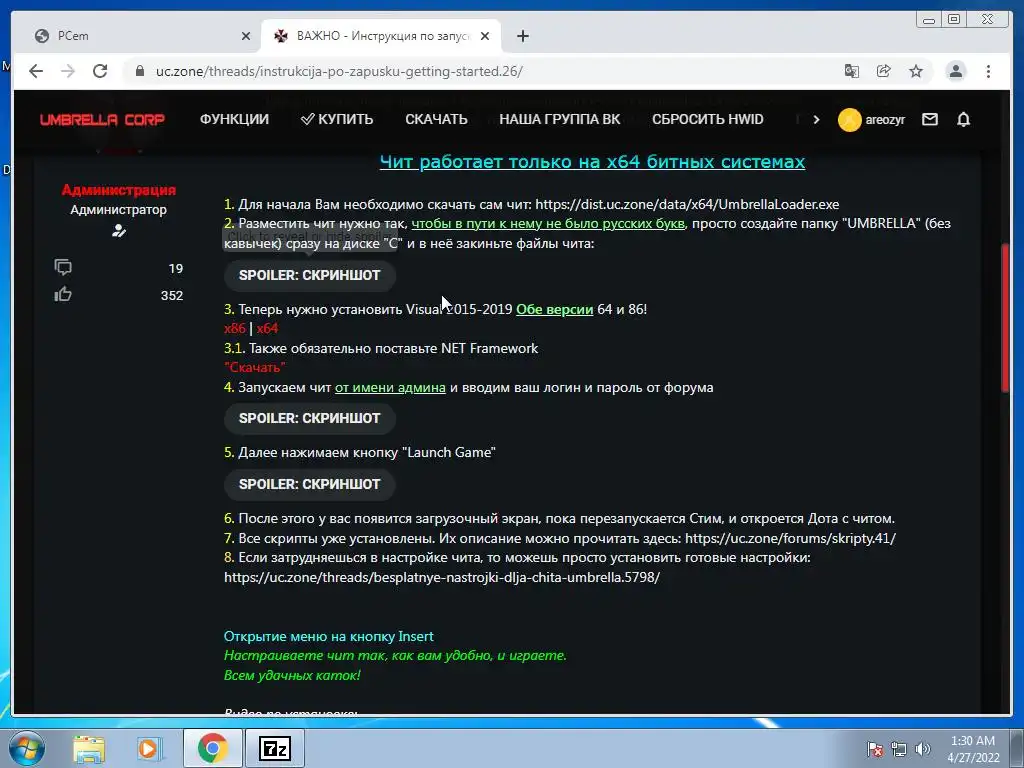The image size is (1024, 768).
Task: Click the messages count icon
Action: (x=63, y=267)
